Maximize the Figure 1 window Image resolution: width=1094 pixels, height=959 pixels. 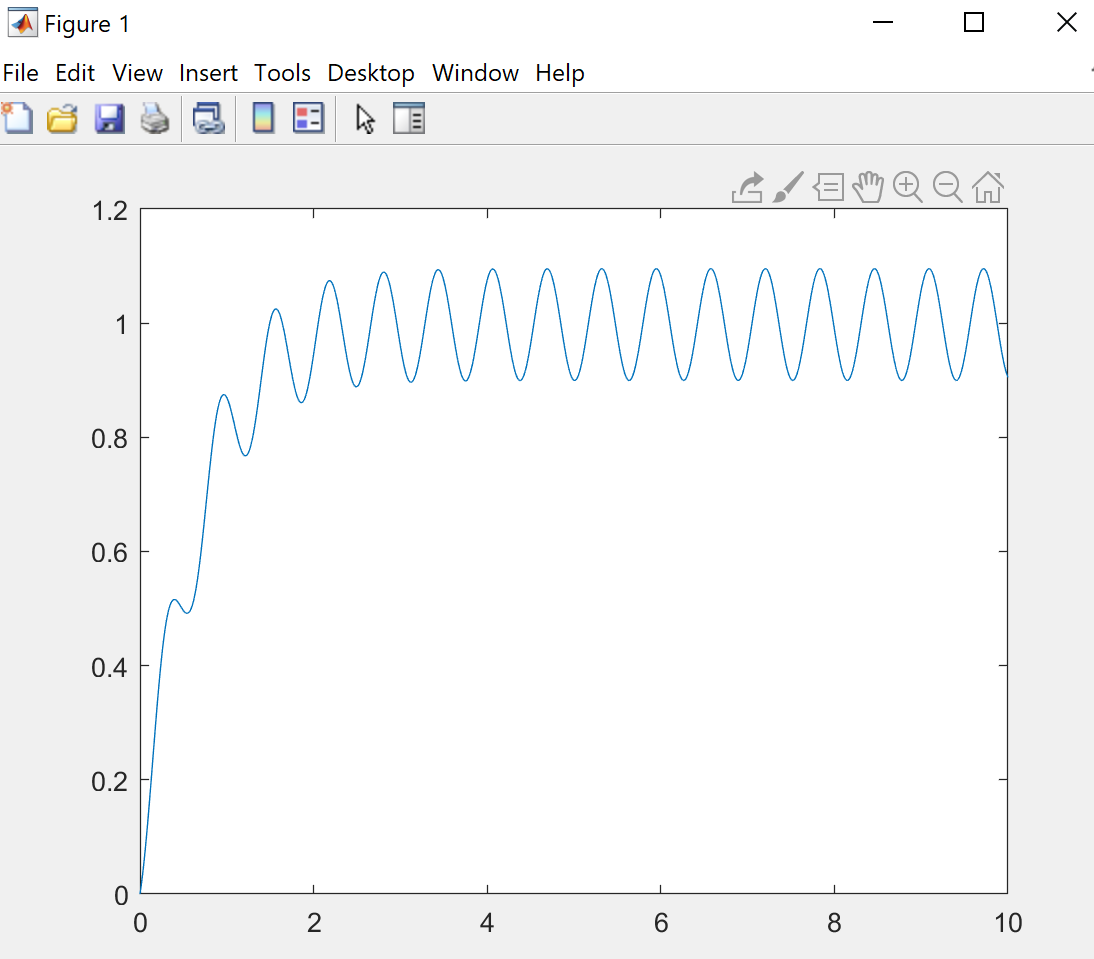(974, 22)
